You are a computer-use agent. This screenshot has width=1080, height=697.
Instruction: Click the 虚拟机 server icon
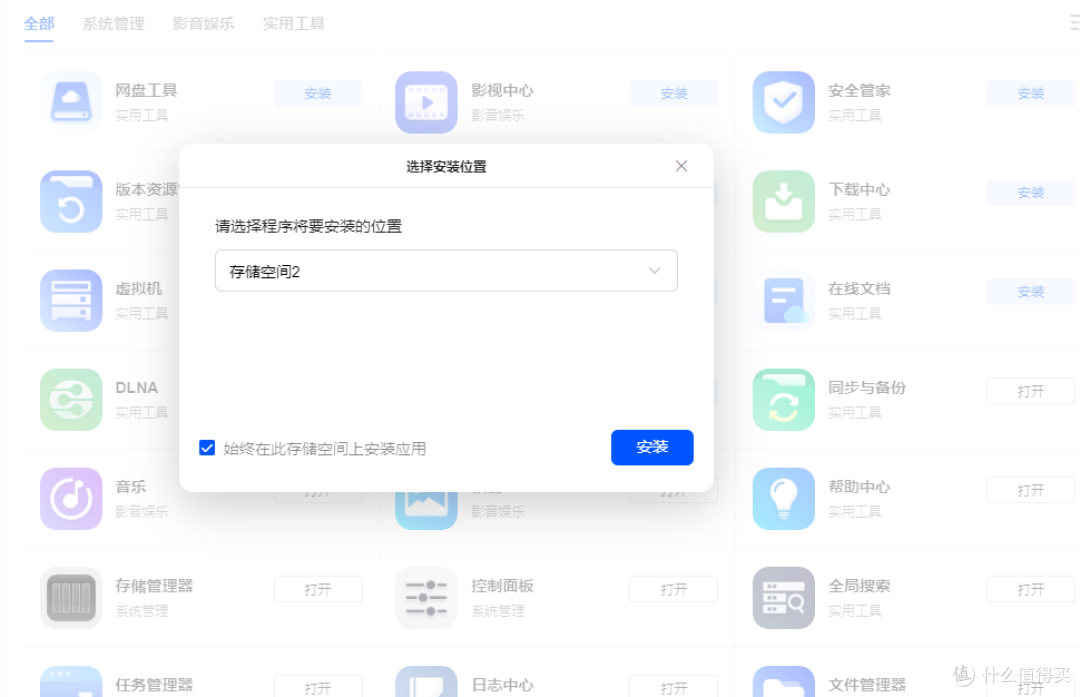point(71,300)
